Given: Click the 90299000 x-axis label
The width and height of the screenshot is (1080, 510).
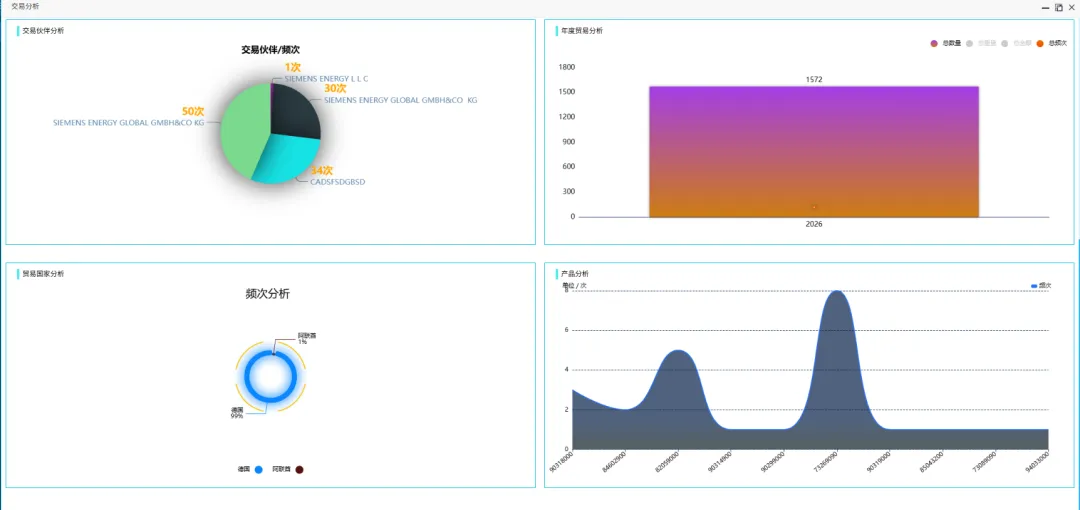Looking at the screenshot, I should click(771, 461).
